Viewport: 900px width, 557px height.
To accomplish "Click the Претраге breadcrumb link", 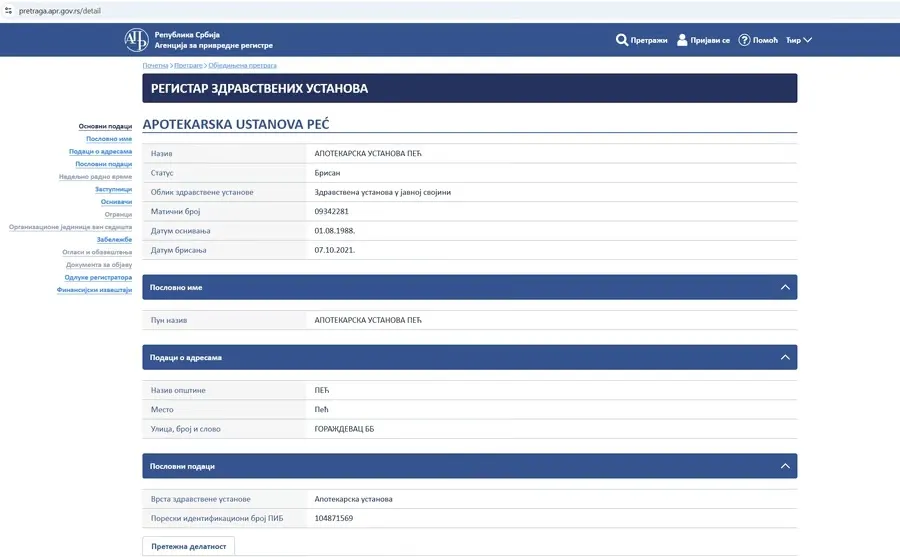I will 188,65.
